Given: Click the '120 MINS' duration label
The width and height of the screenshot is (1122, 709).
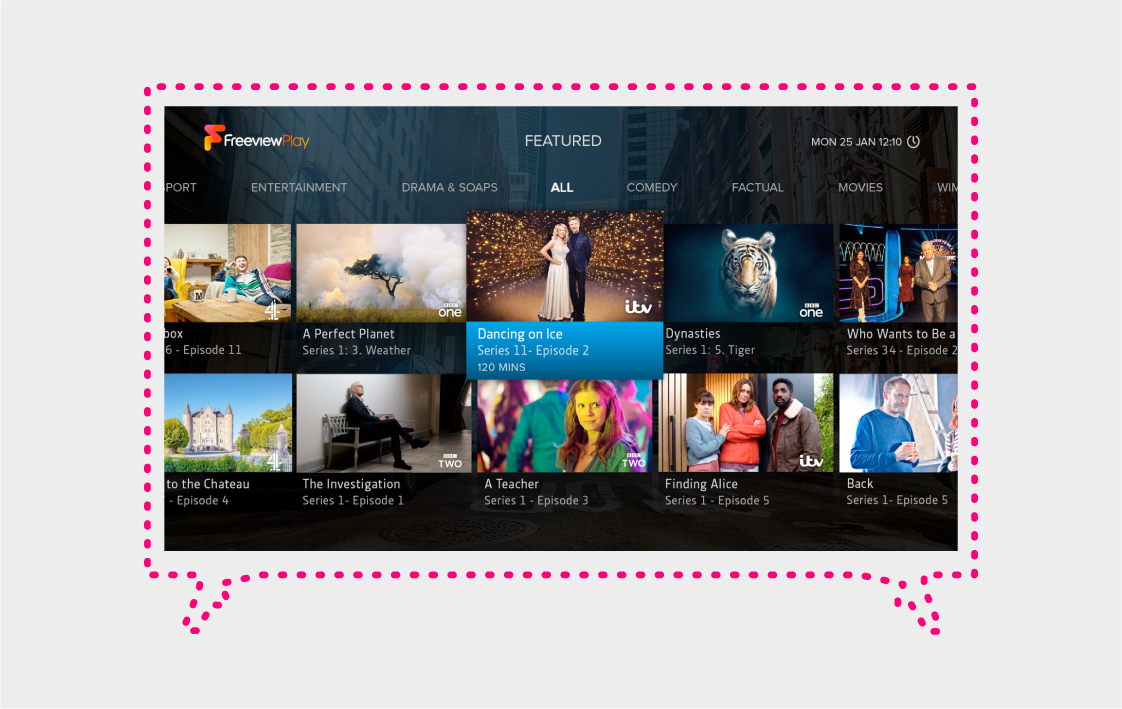Looking at the screenshot, I should (x=502, y=367).
